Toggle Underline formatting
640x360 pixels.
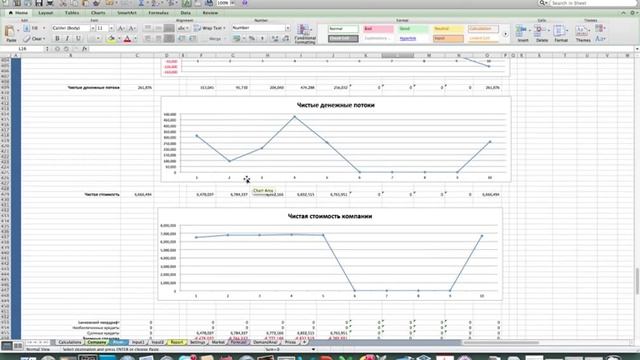coord(78,39)
